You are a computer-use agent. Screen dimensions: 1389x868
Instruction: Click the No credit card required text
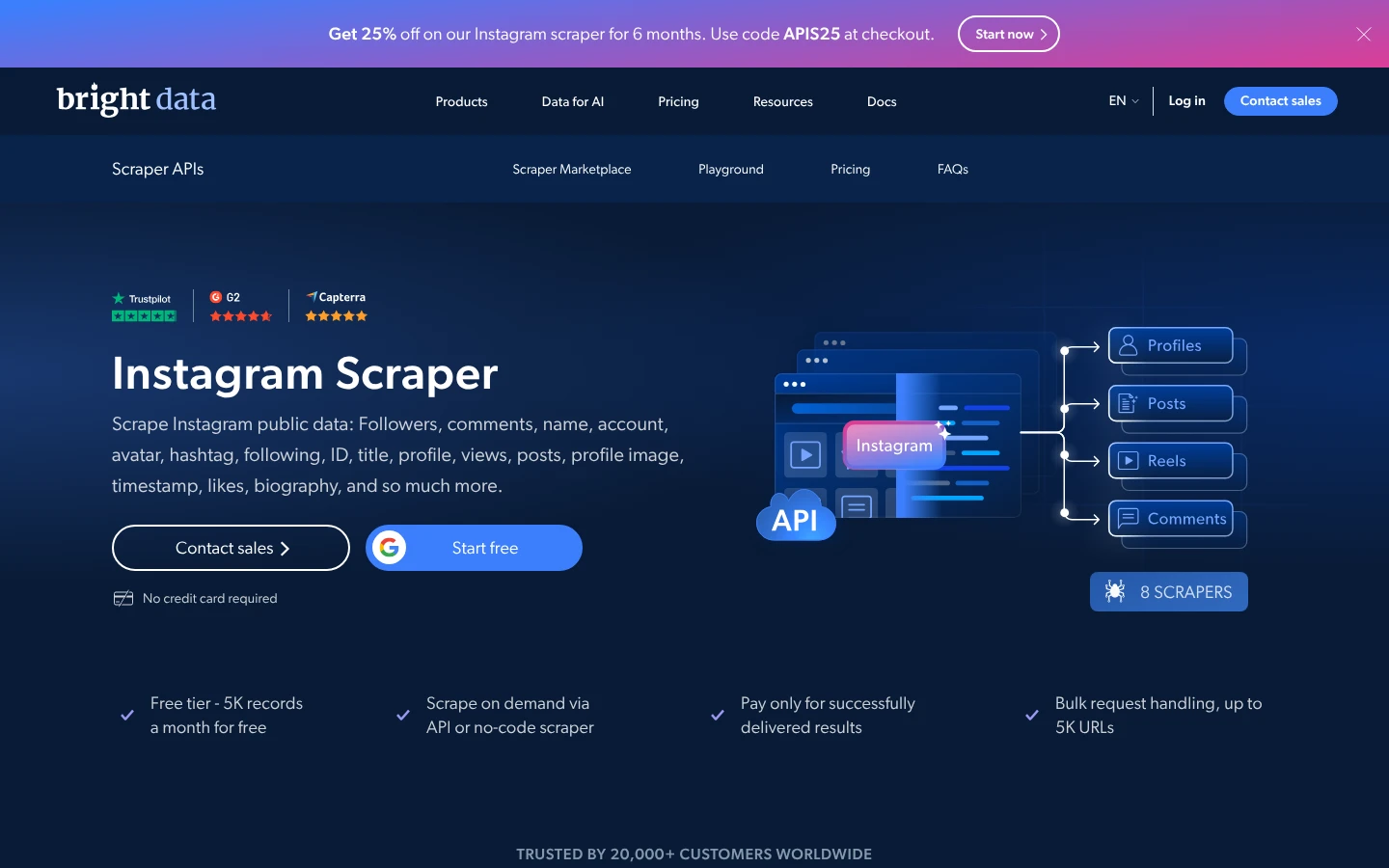210,599
